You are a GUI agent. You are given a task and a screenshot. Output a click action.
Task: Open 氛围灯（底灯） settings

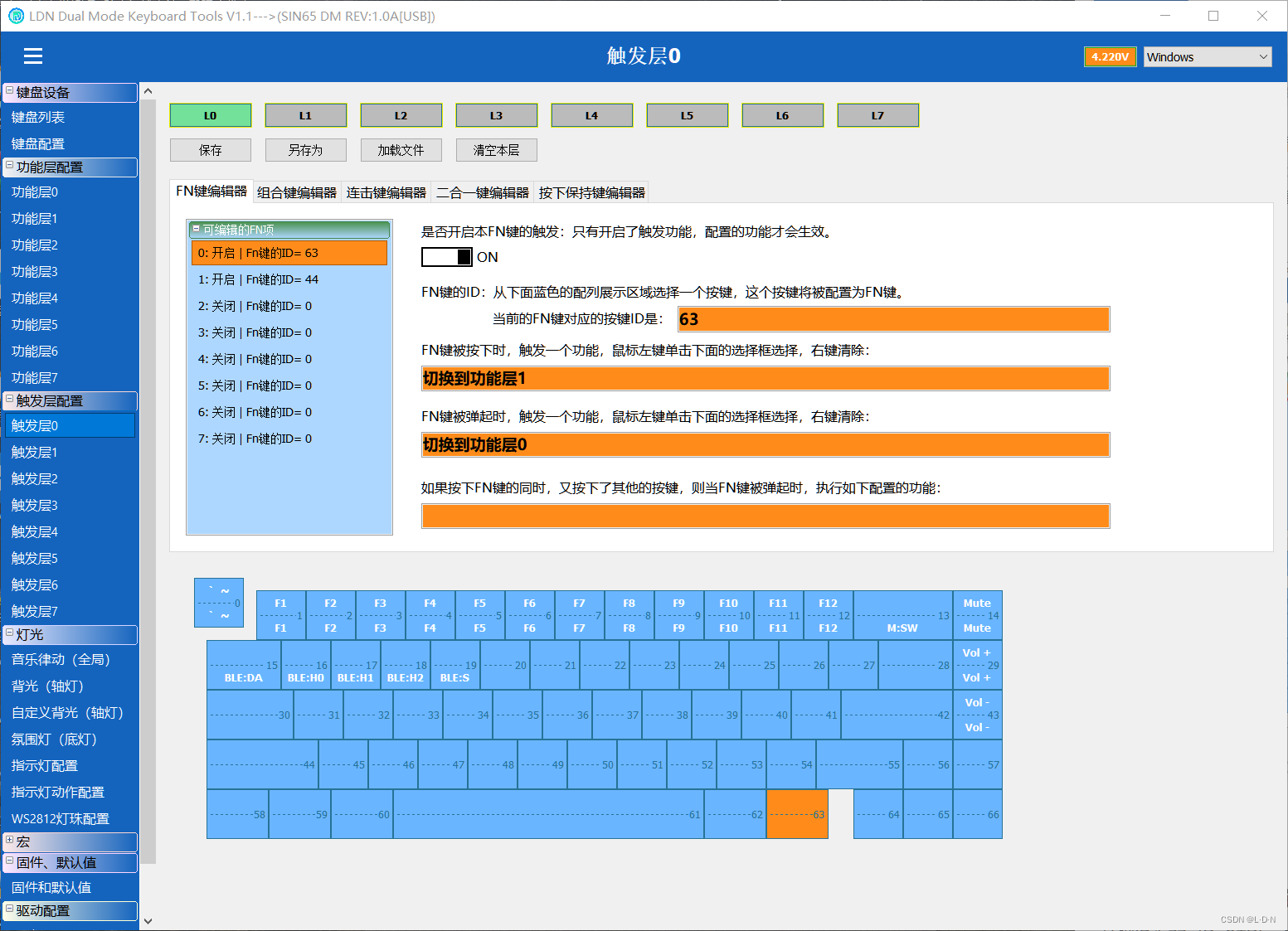pos(70,739)
